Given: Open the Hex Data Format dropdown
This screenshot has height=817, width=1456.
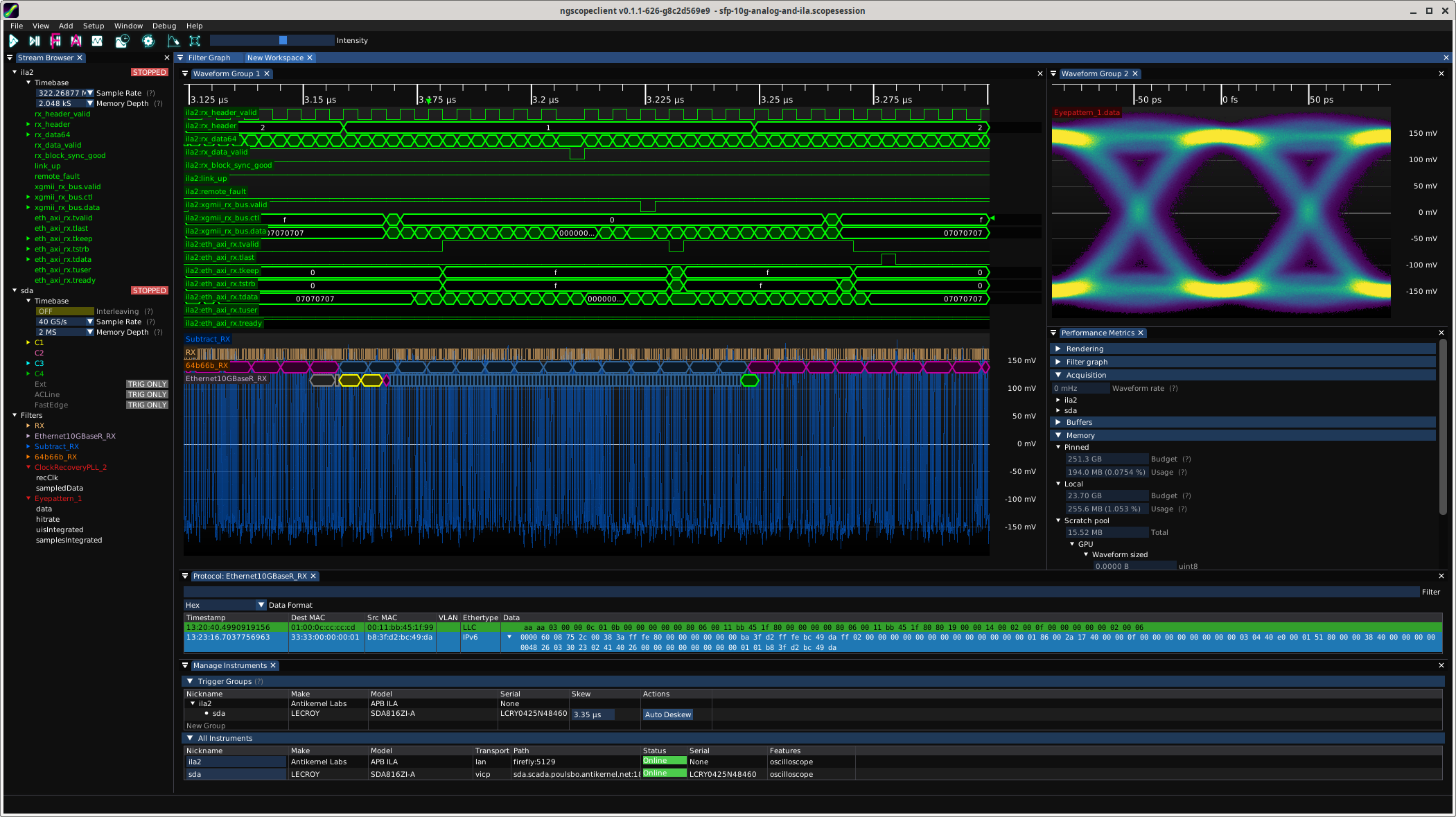Looking at the screenshot, I should (x=225, y=605).
